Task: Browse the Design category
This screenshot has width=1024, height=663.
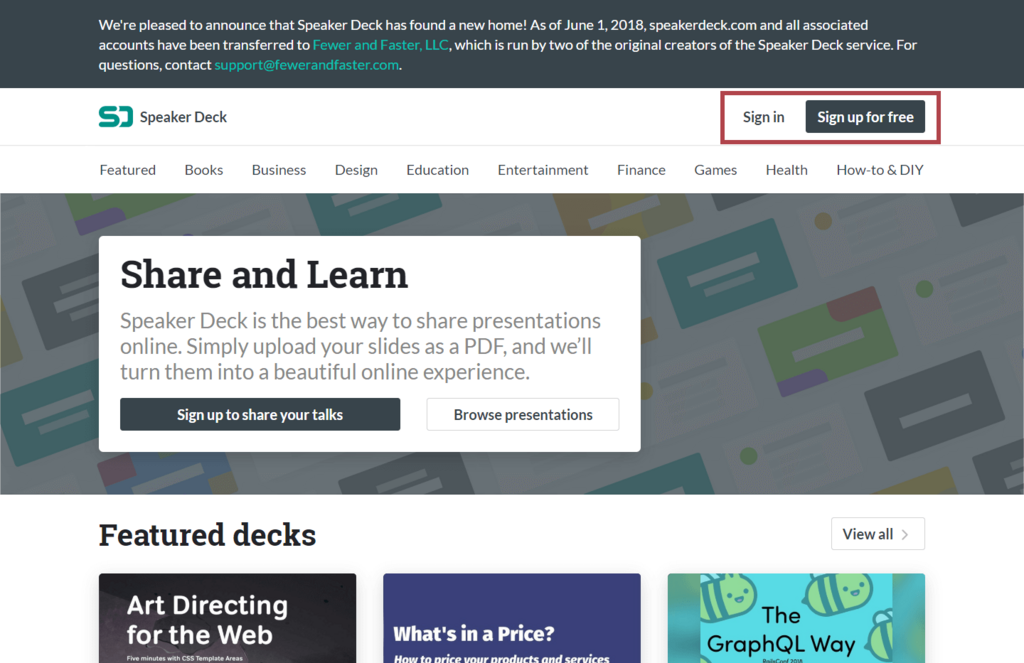Action: (356, 170)
